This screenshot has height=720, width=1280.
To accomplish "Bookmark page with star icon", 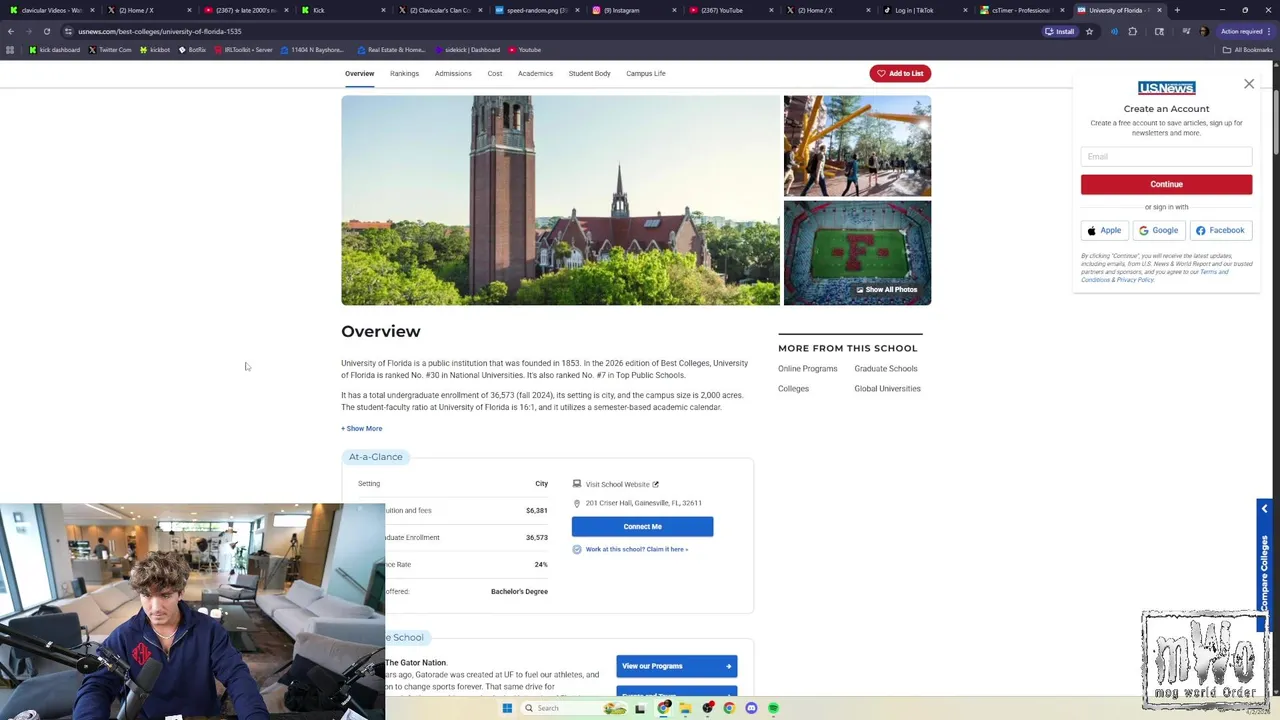I will pyautogui.click(x=1089, y=31).
